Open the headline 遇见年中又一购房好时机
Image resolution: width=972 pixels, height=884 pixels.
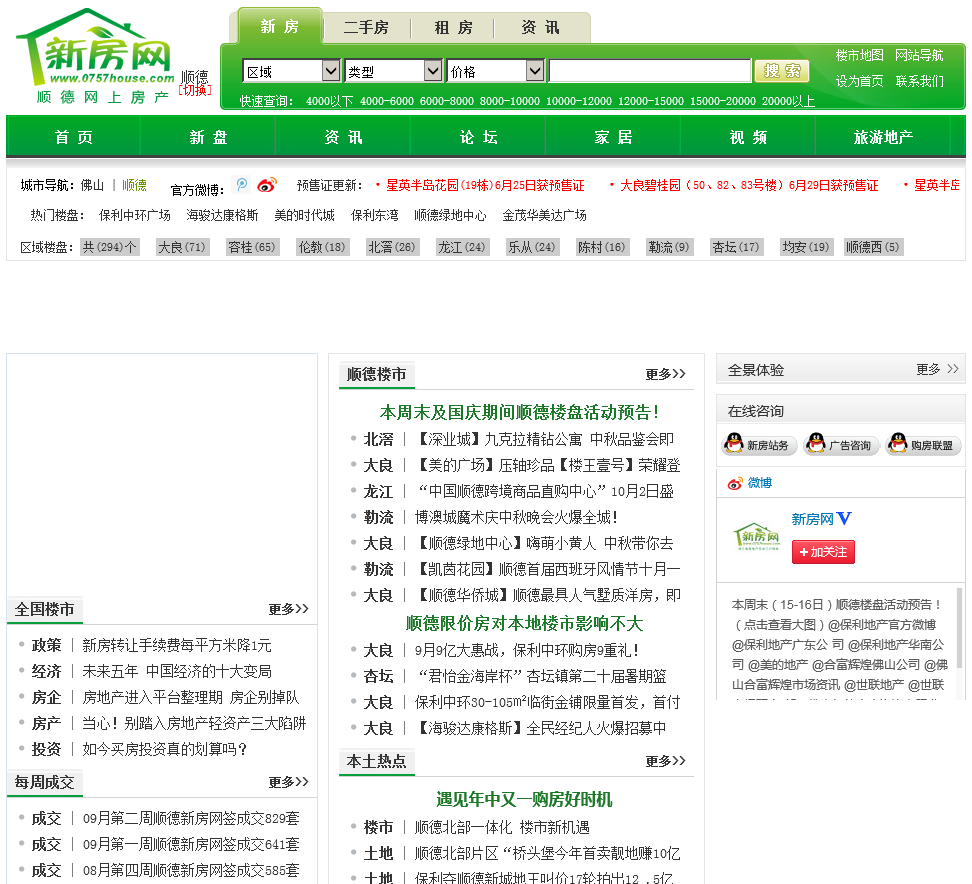(x=524, y=799)
